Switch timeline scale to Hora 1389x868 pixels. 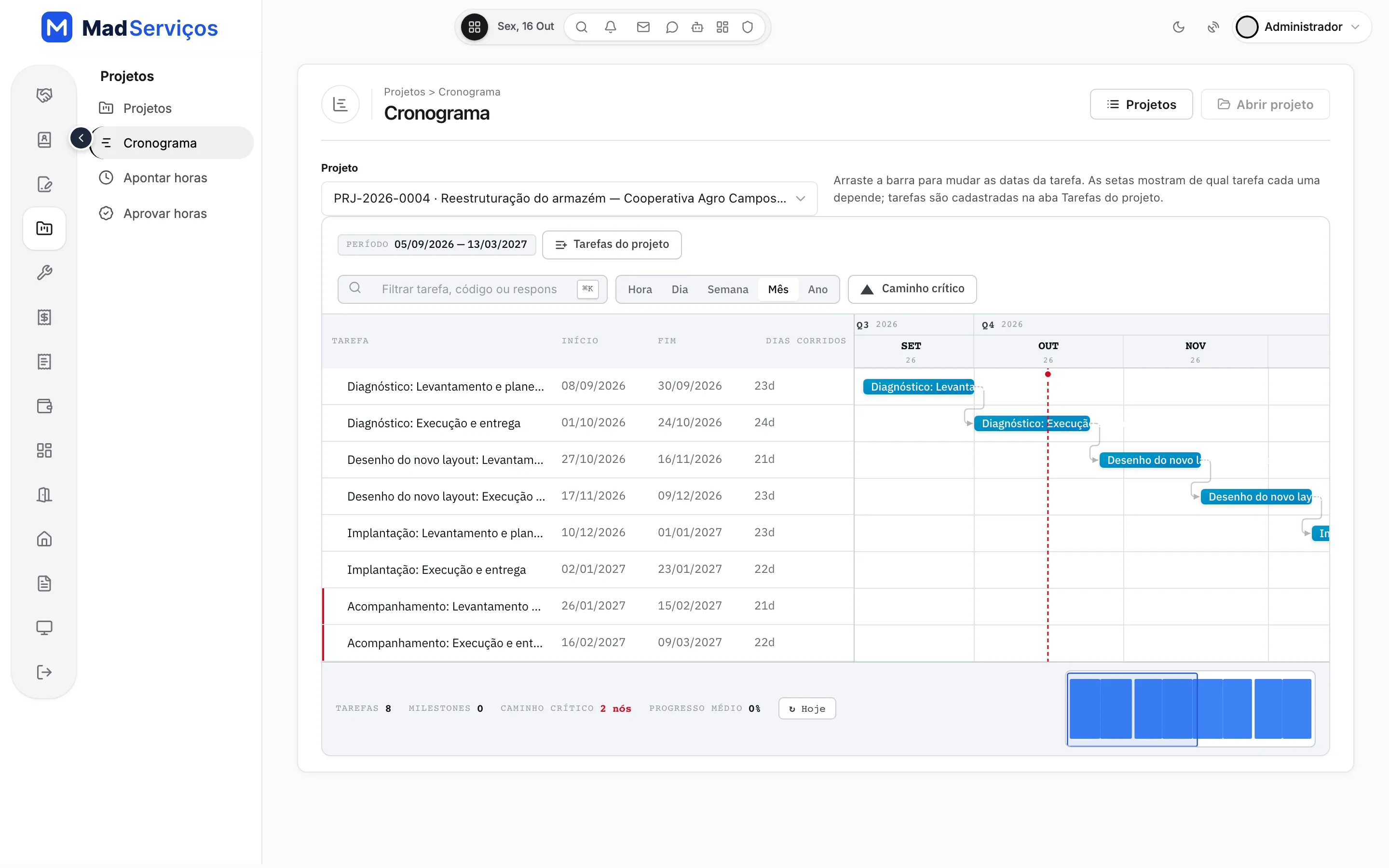point(640,289)
